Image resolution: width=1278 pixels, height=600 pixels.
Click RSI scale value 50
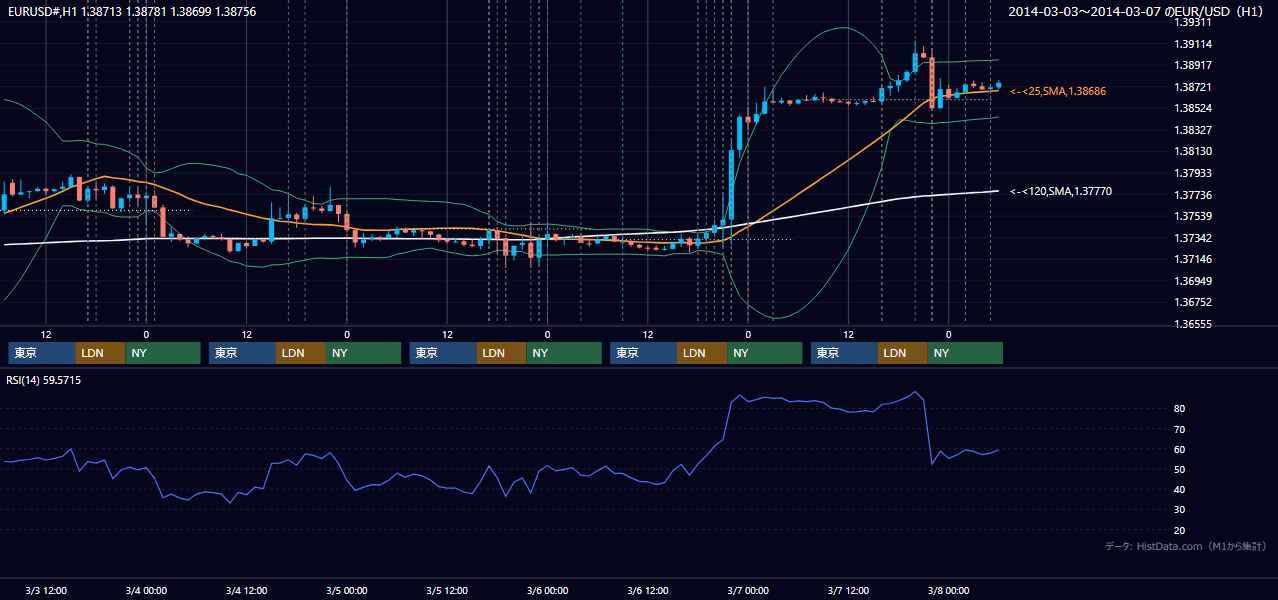(1180, 469)
